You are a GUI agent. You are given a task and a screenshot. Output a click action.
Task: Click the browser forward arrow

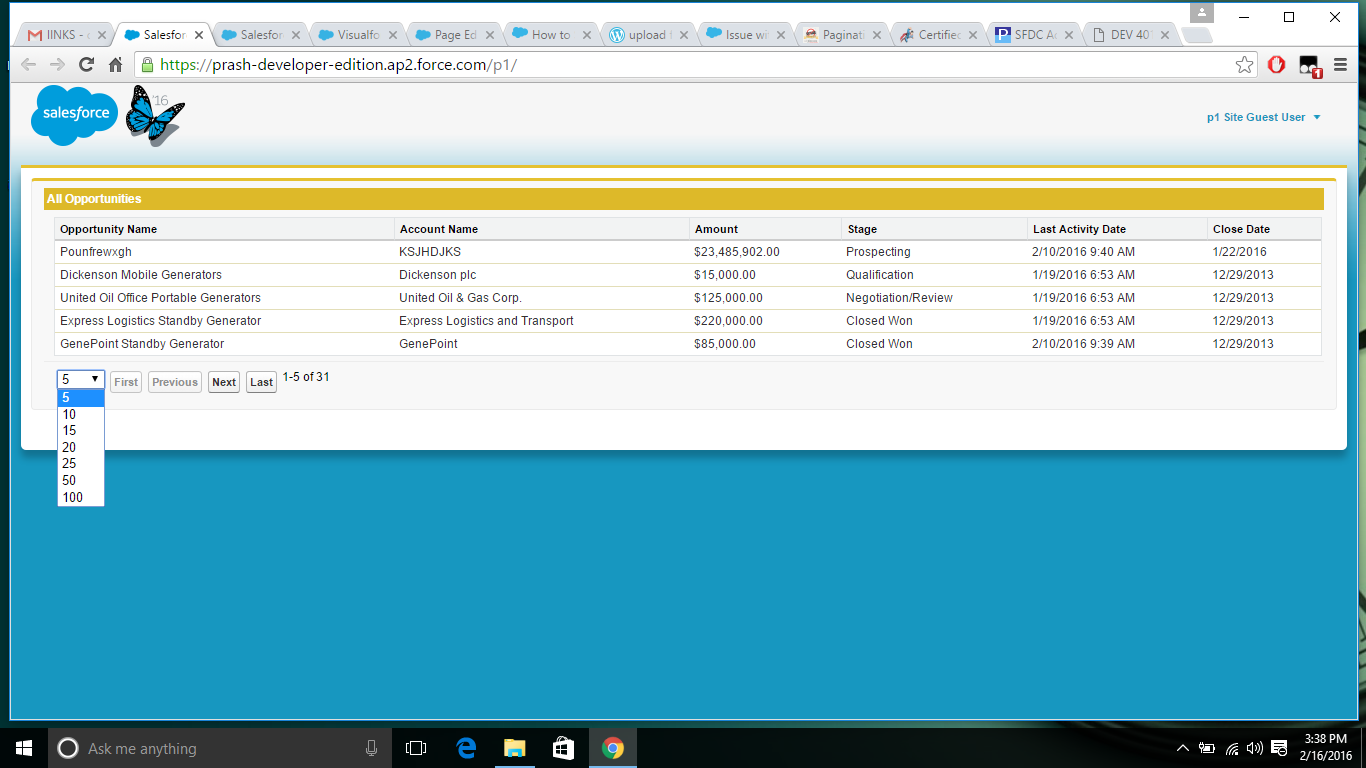tap(57, 65)
